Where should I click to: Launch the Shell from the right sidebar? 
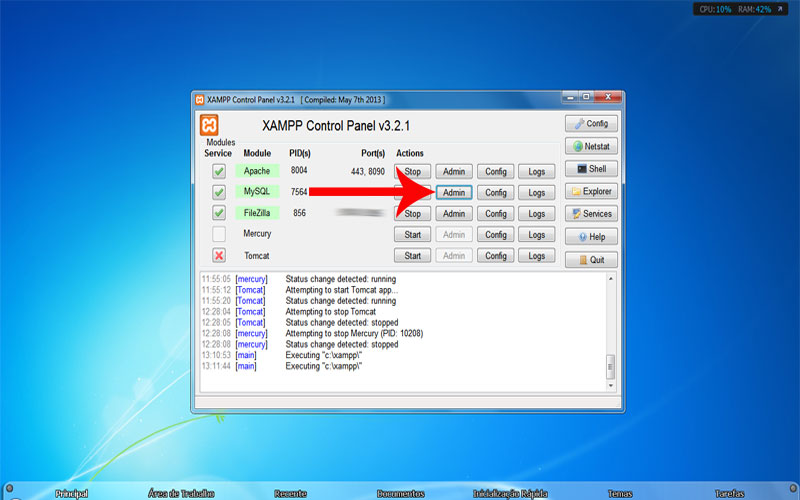pyautogui.click(x=591, y=168)
